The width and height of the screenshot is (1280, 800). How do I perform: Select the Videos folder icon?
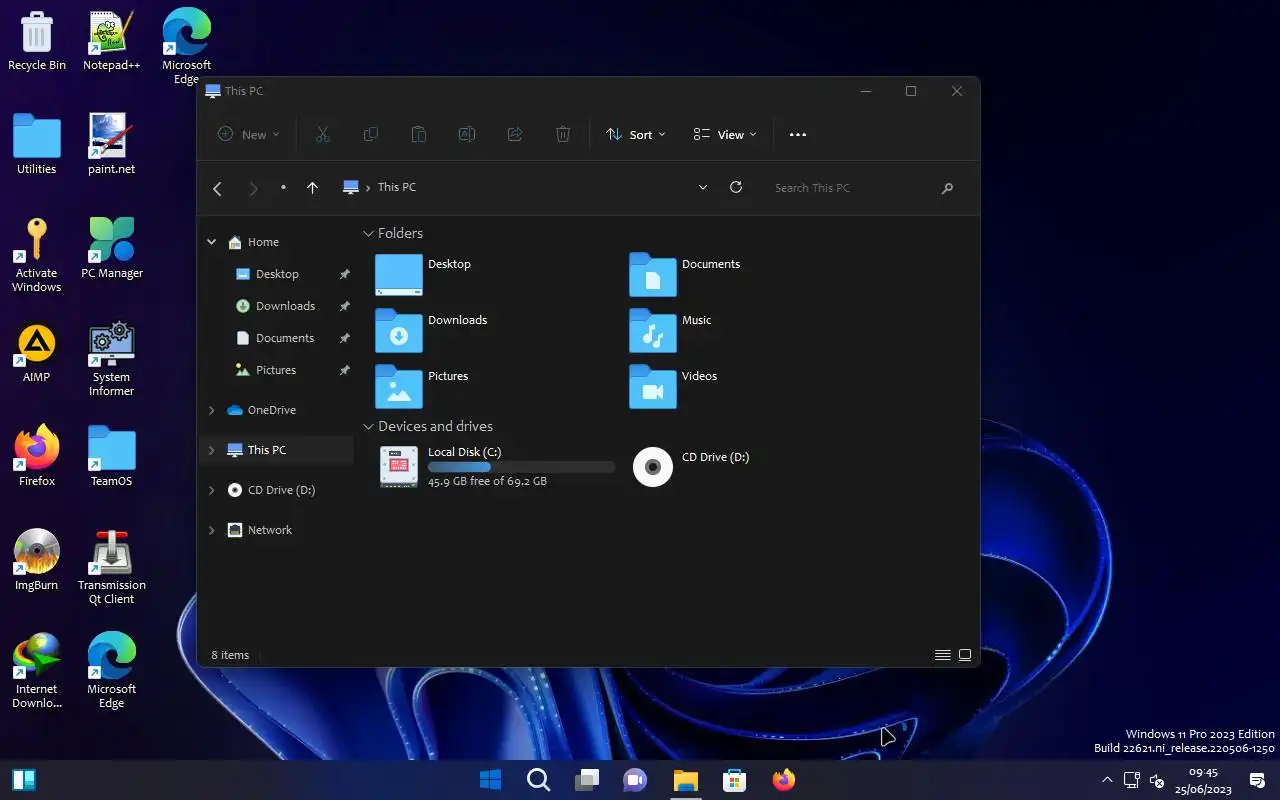(653, 386)
